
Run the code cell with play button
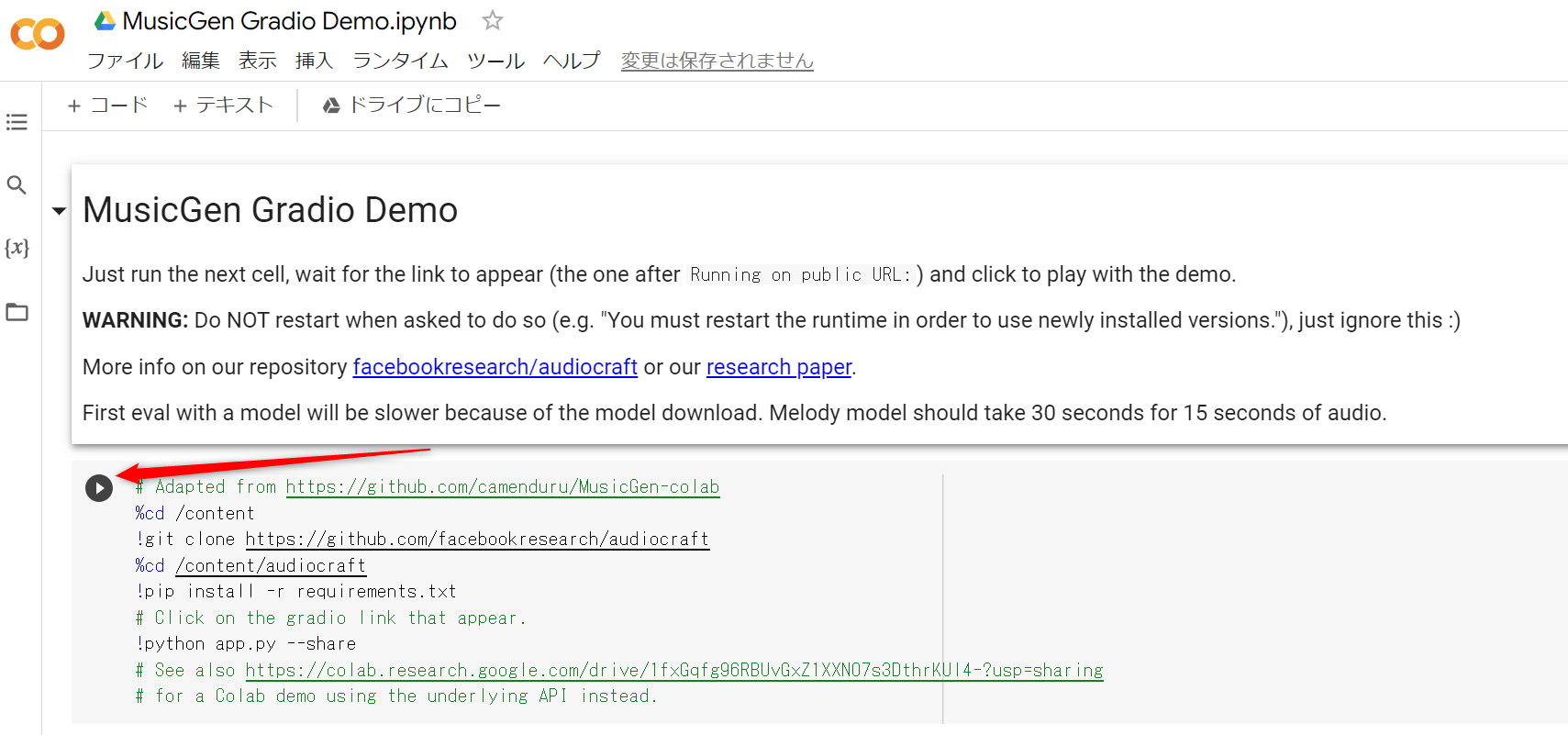pyautogui.click(x=99, y=488)
